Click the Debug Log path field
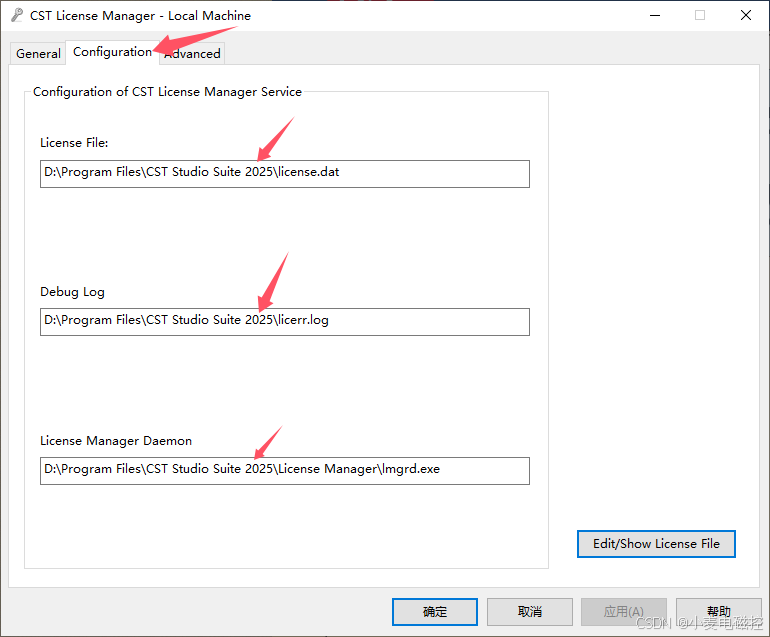 (285, 322)
